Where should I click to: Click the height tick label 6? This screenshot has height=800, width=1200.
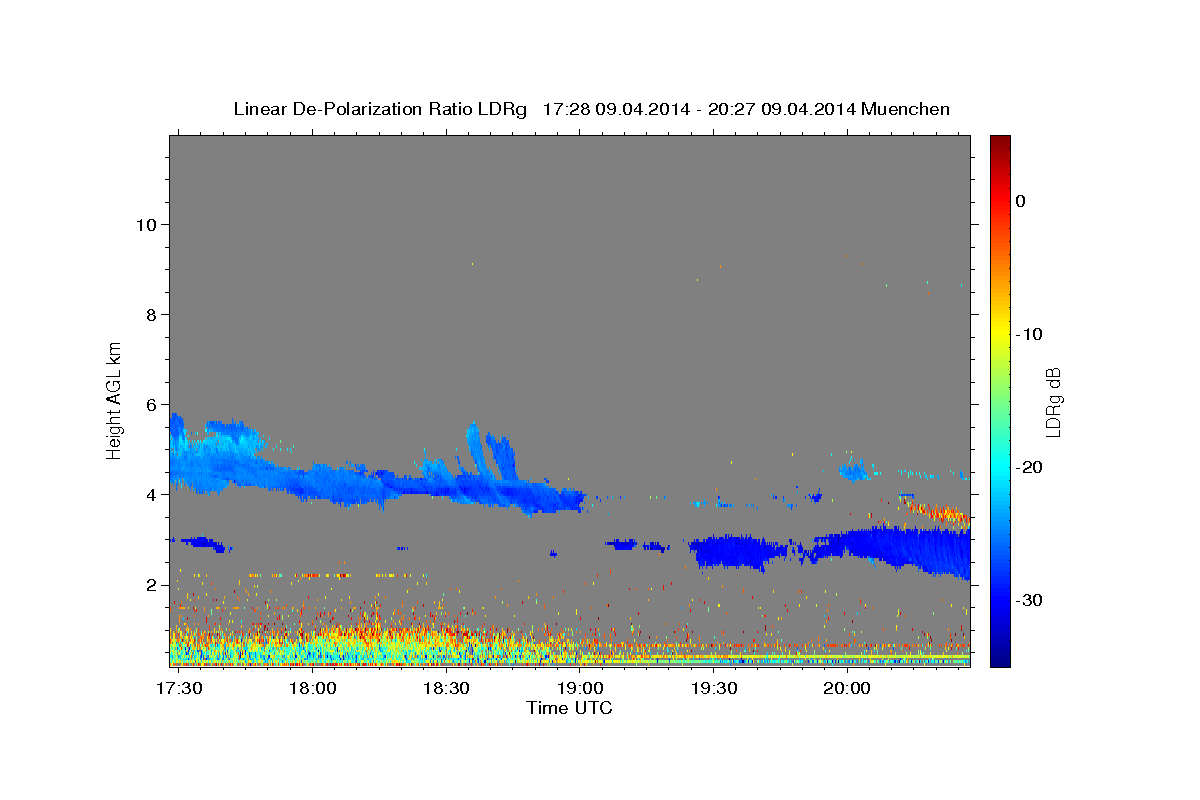pyautogui.click(x=151, y=405)
